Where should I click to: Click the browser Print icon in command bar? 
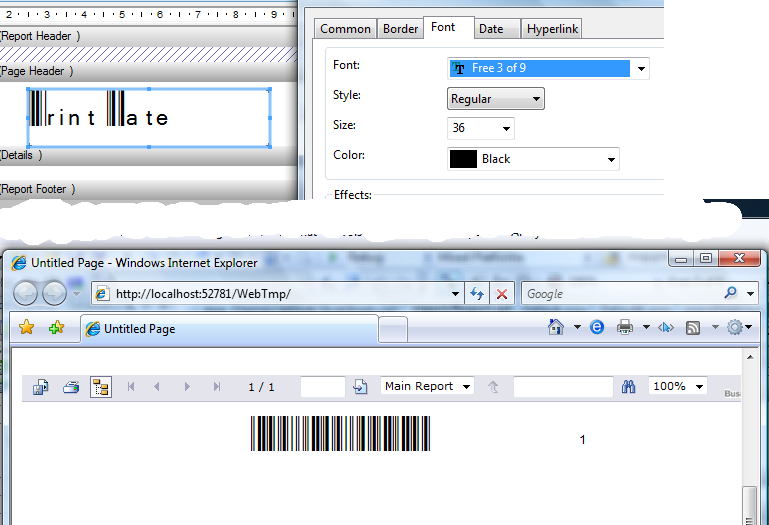(x=625, y=327)
